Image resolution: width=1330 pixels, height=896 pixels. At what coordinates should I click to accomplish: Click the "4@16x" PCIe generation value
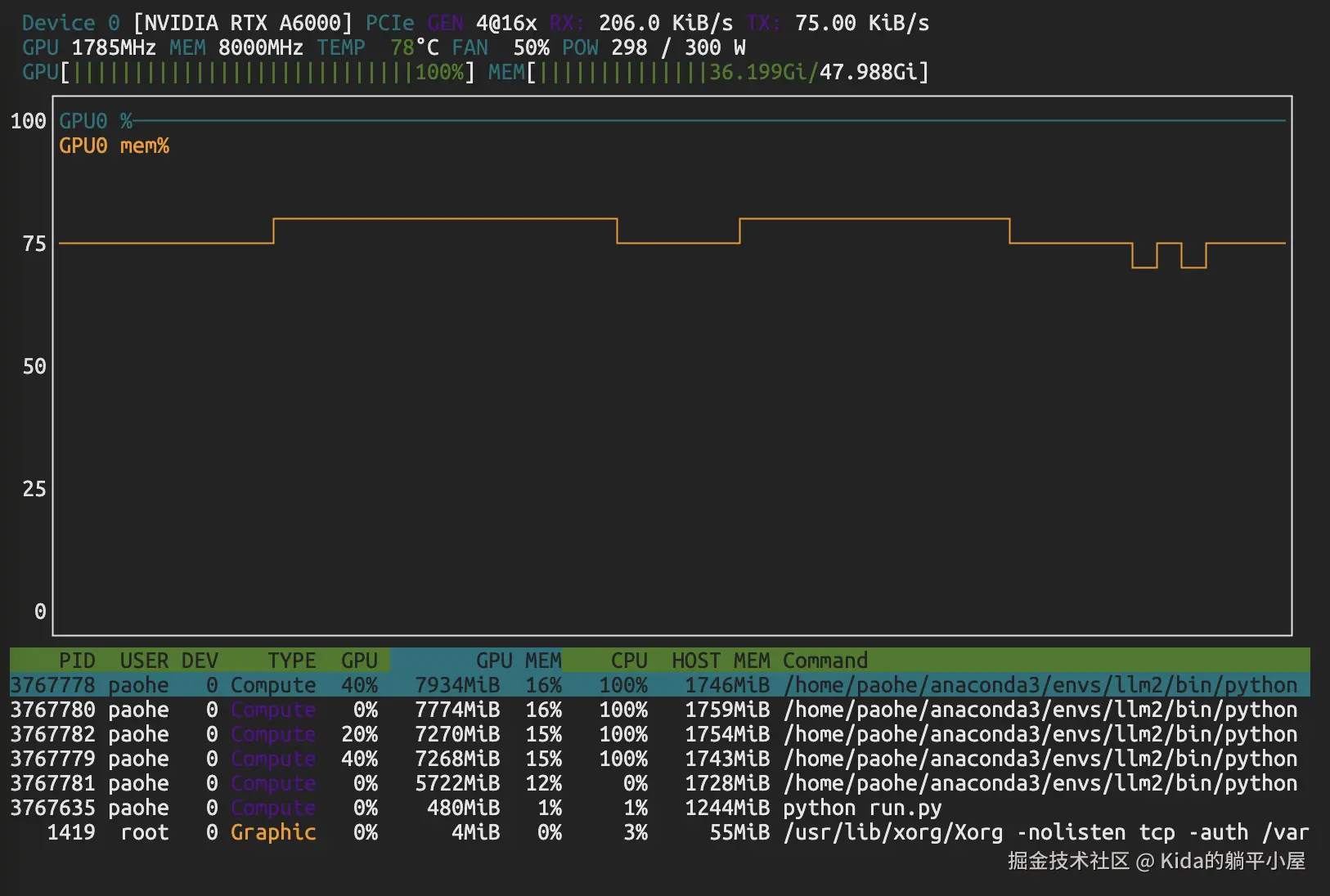pos(506,23)
